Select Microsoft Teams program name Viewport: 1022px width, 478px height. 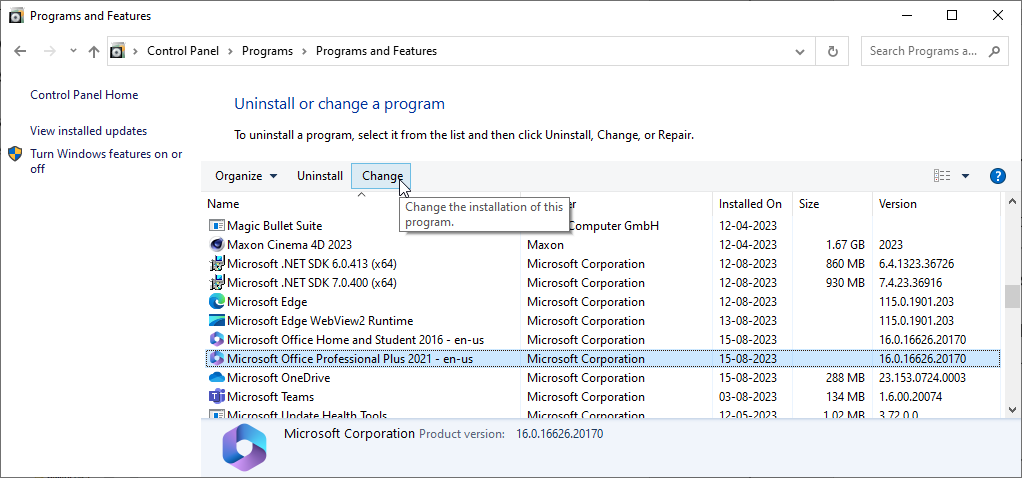click(270, 396)
